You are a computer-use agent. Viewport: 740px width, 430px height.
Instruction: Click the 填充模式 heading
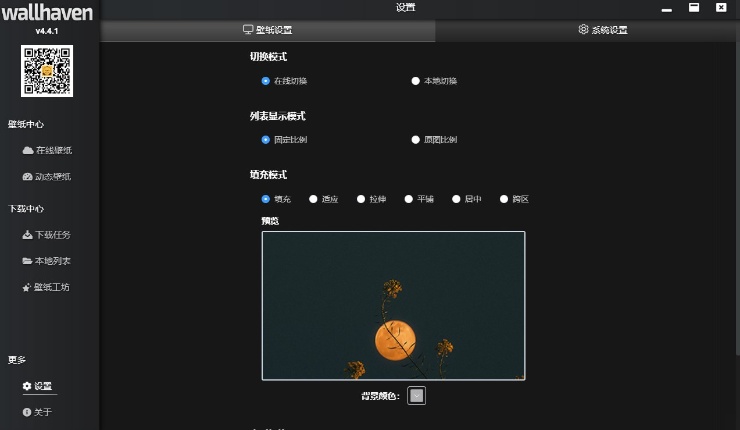[268, 175]
